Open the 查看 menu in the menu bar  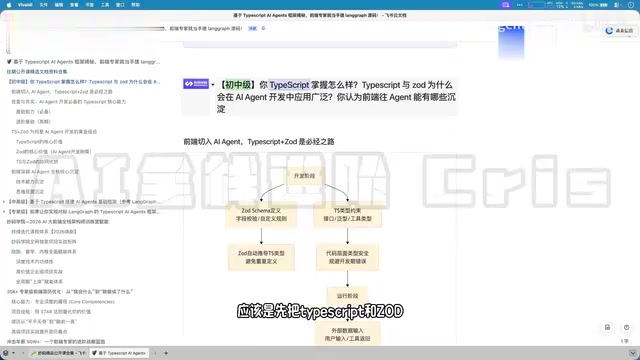point(74,5)
